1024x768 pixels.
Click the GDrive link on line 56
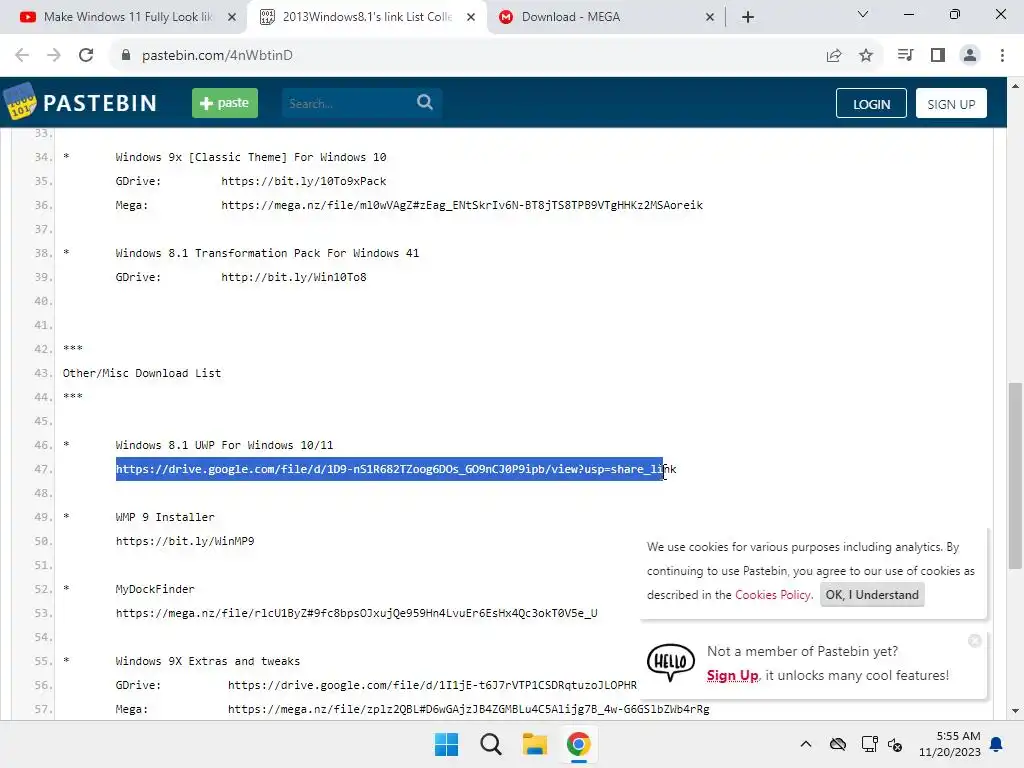[x=432, y=685]
